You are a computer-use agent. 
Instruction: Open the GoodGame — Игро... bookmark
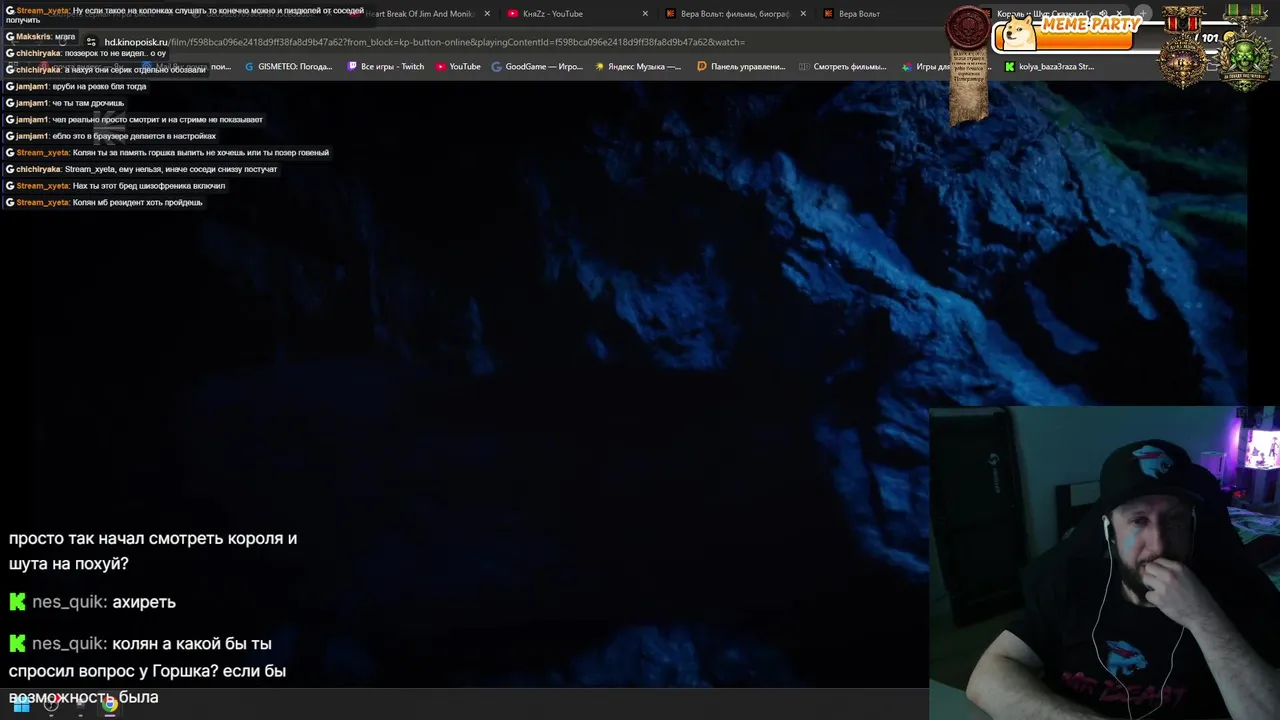click(x=537, y=67)
